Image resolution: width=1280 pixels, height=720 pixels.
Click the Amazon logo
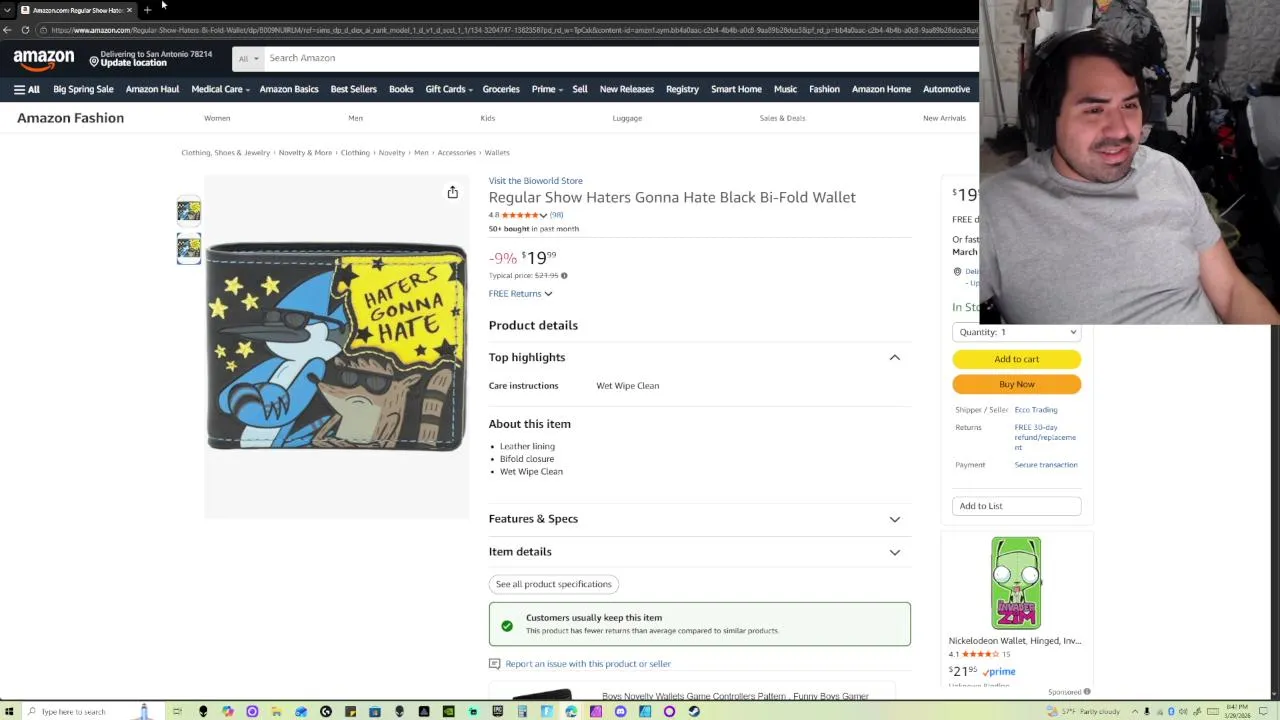coord(44,60)
